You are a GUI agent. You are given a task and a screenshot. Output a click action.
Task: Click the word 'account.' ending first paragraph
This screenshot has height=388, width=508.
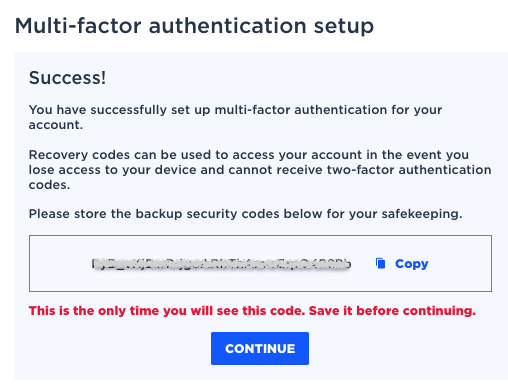pos(56,125)
